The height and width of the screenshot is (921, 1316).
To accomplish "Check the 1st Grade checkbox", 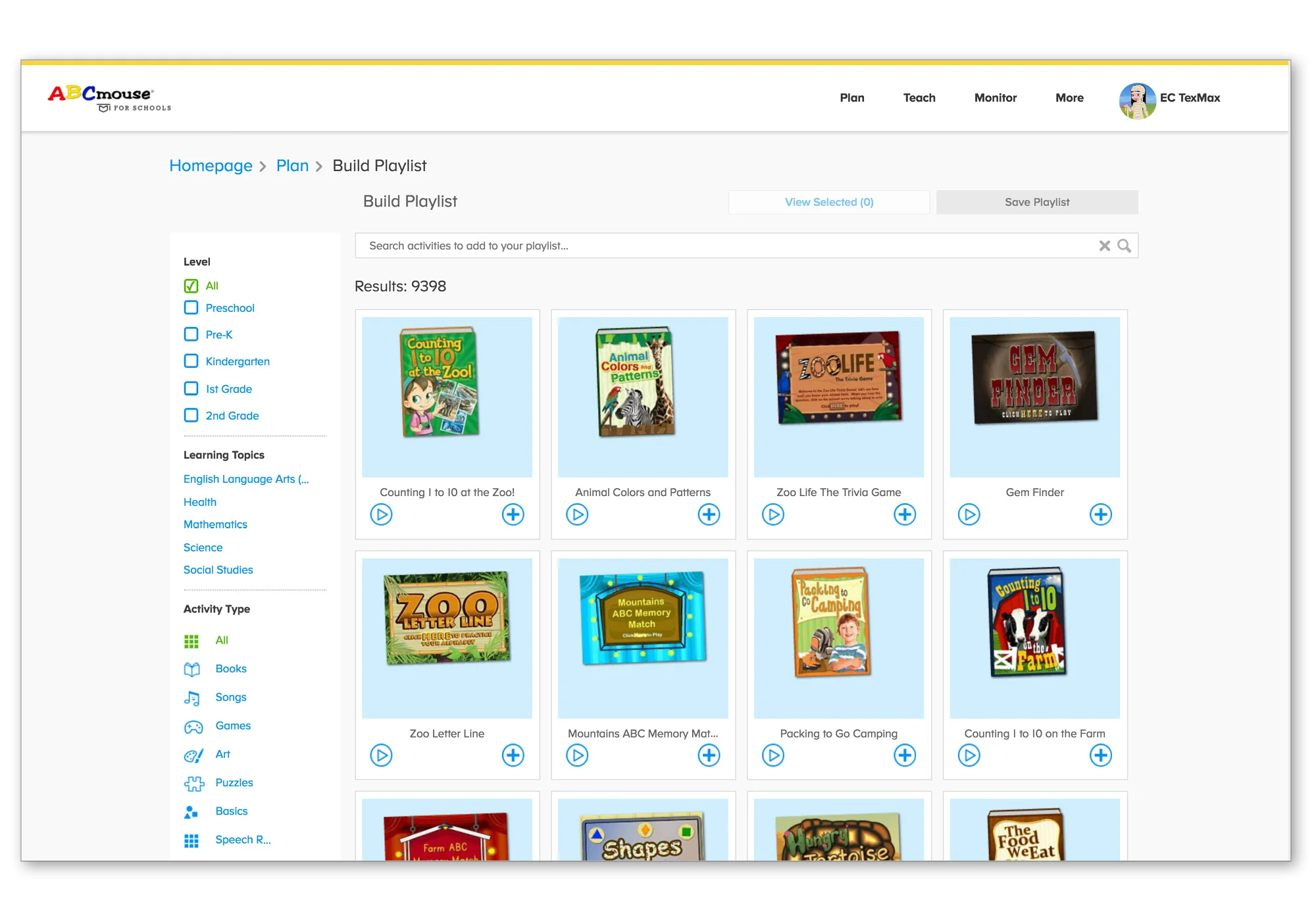I will (191, 388).
